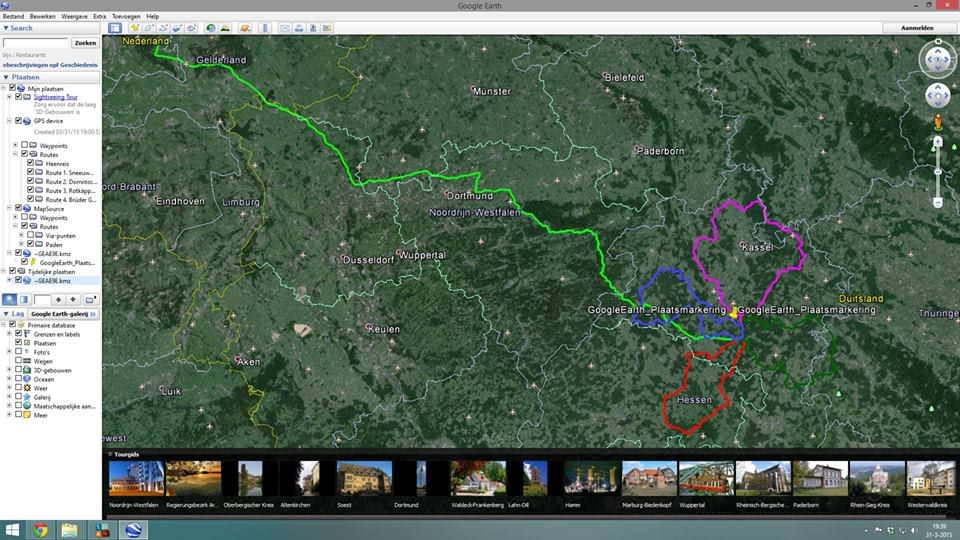Expand the Sightseeing Tour tree node
Viewport: 960px width, 540px height.
pyautogui.click(x=9, y=97)
